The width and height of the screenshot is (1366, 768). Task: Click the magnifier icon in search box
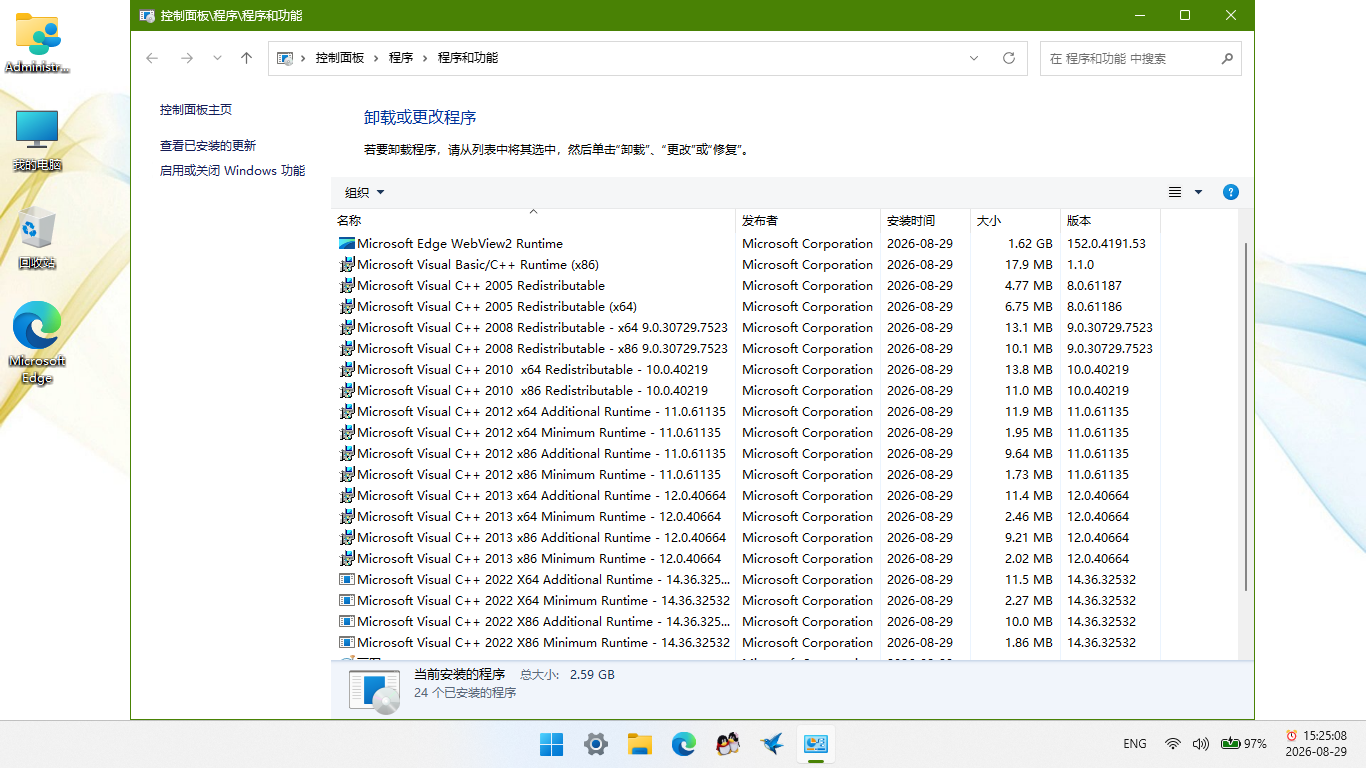[1227, 58]
